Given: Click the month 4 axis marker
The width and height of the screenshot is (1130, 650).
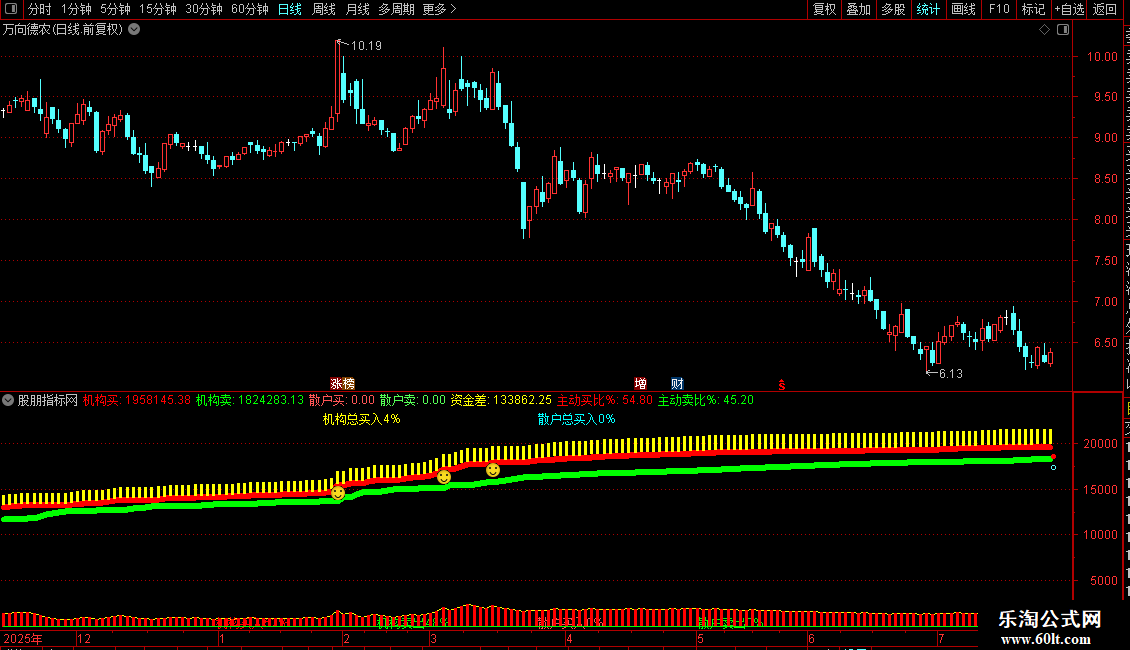Looking at the screenshot, I should click(x=569, y=638).
